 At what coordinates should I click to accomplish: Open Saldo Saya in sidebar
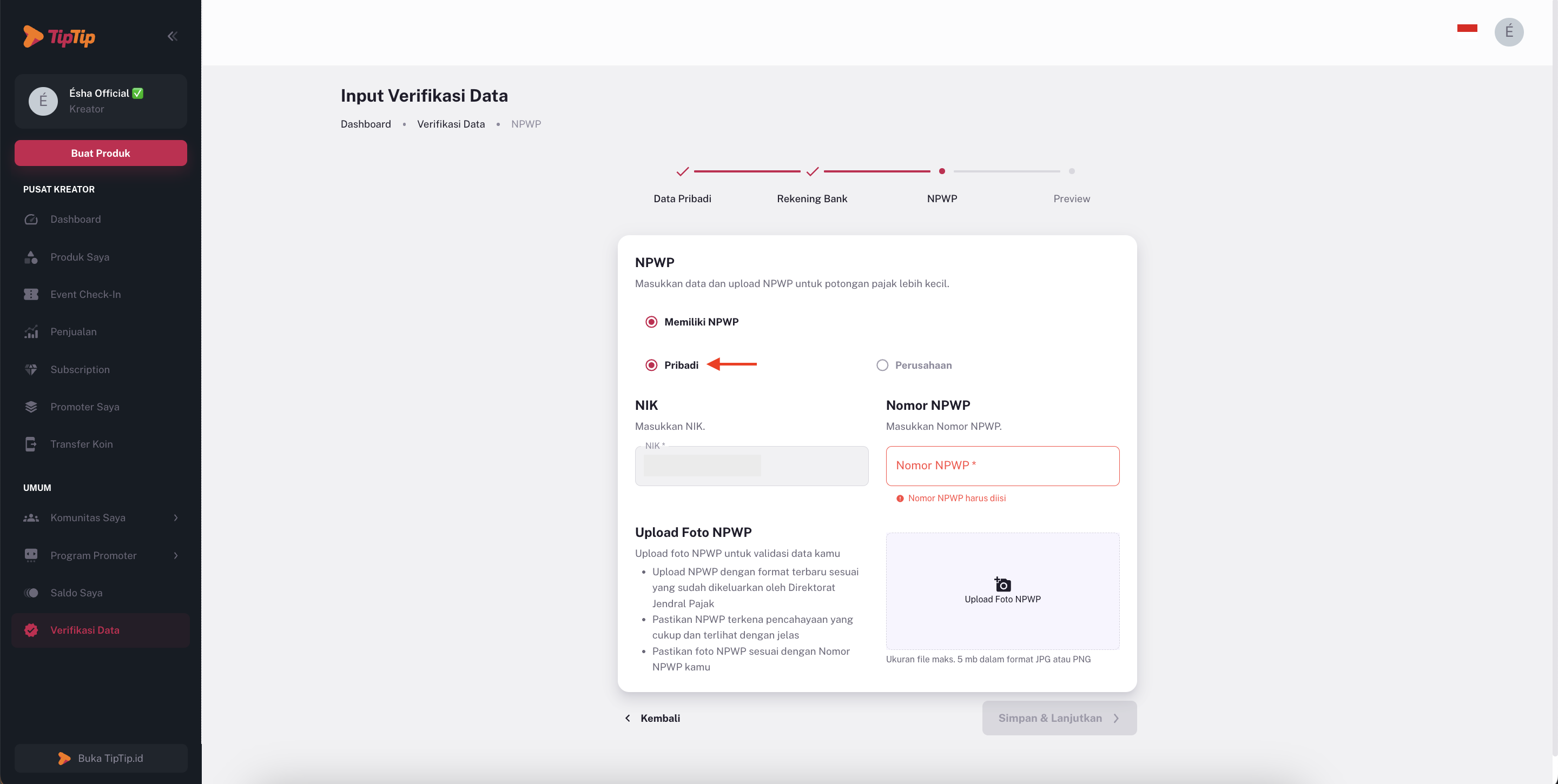point(76,593)
